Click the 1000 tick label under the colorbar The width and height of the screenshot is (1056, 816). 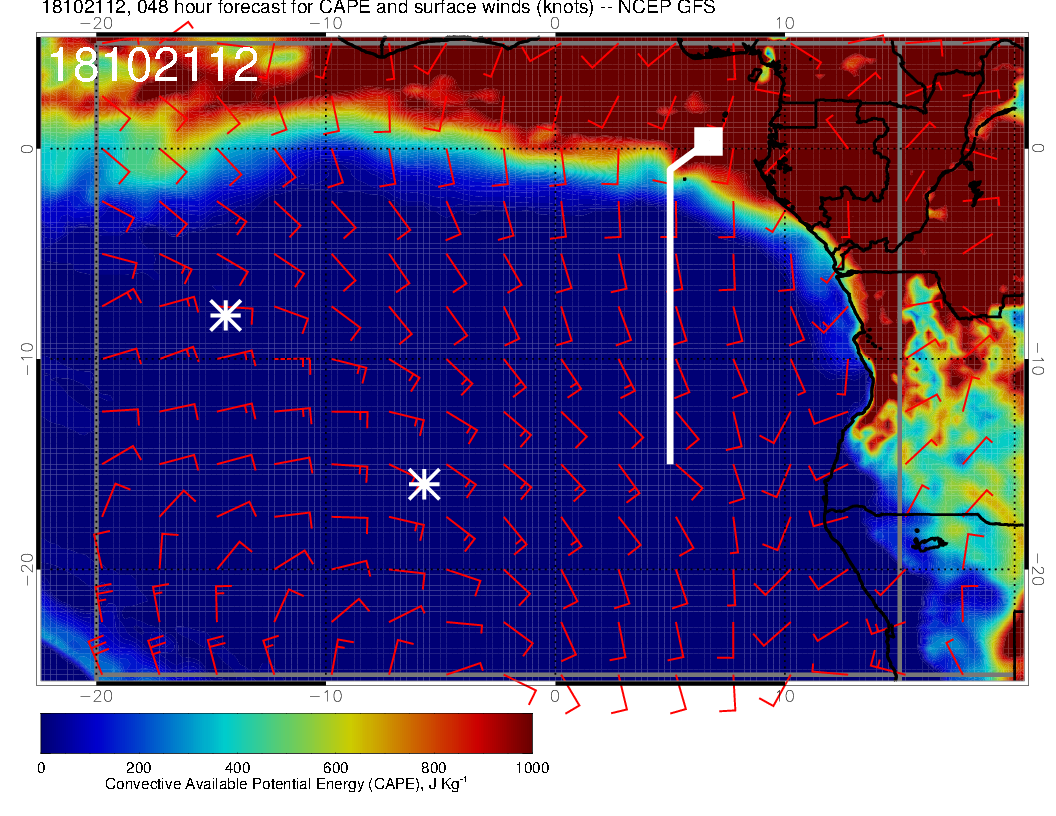(531, 767)
